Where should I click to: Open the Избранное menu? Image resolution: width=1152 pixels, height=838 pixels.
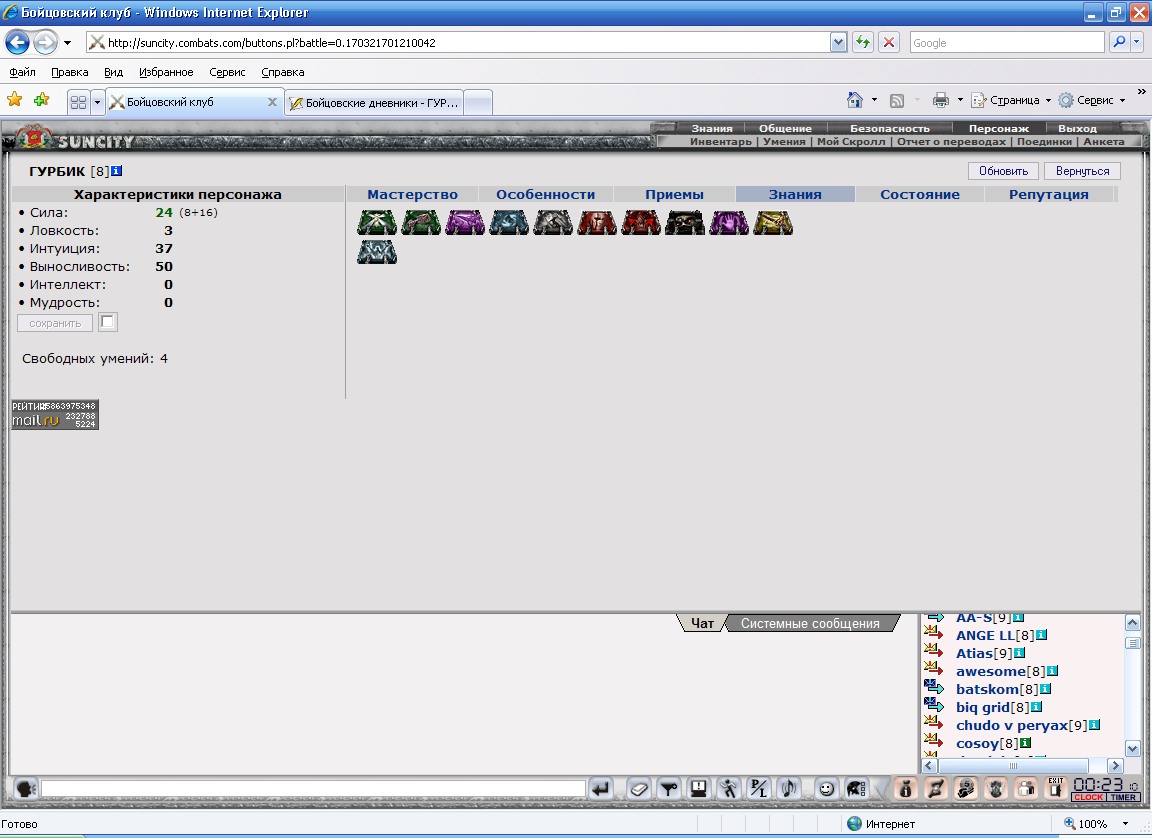pyautogui.click(x=166, y=72)
